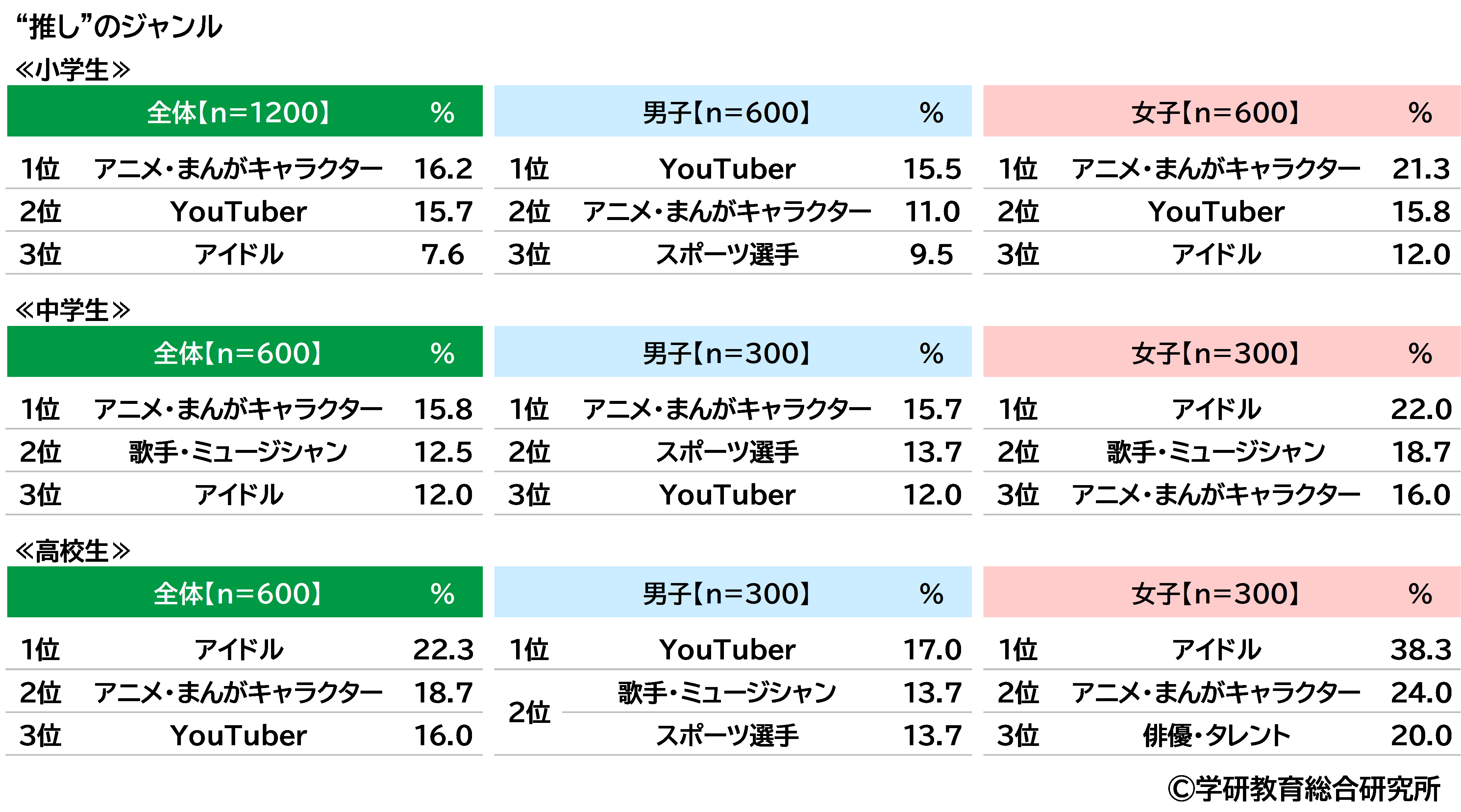Select the 22.0 percentage value
Image resolution: width=1461 pixels, height=812 pixels.
[x=1421, y=409]
